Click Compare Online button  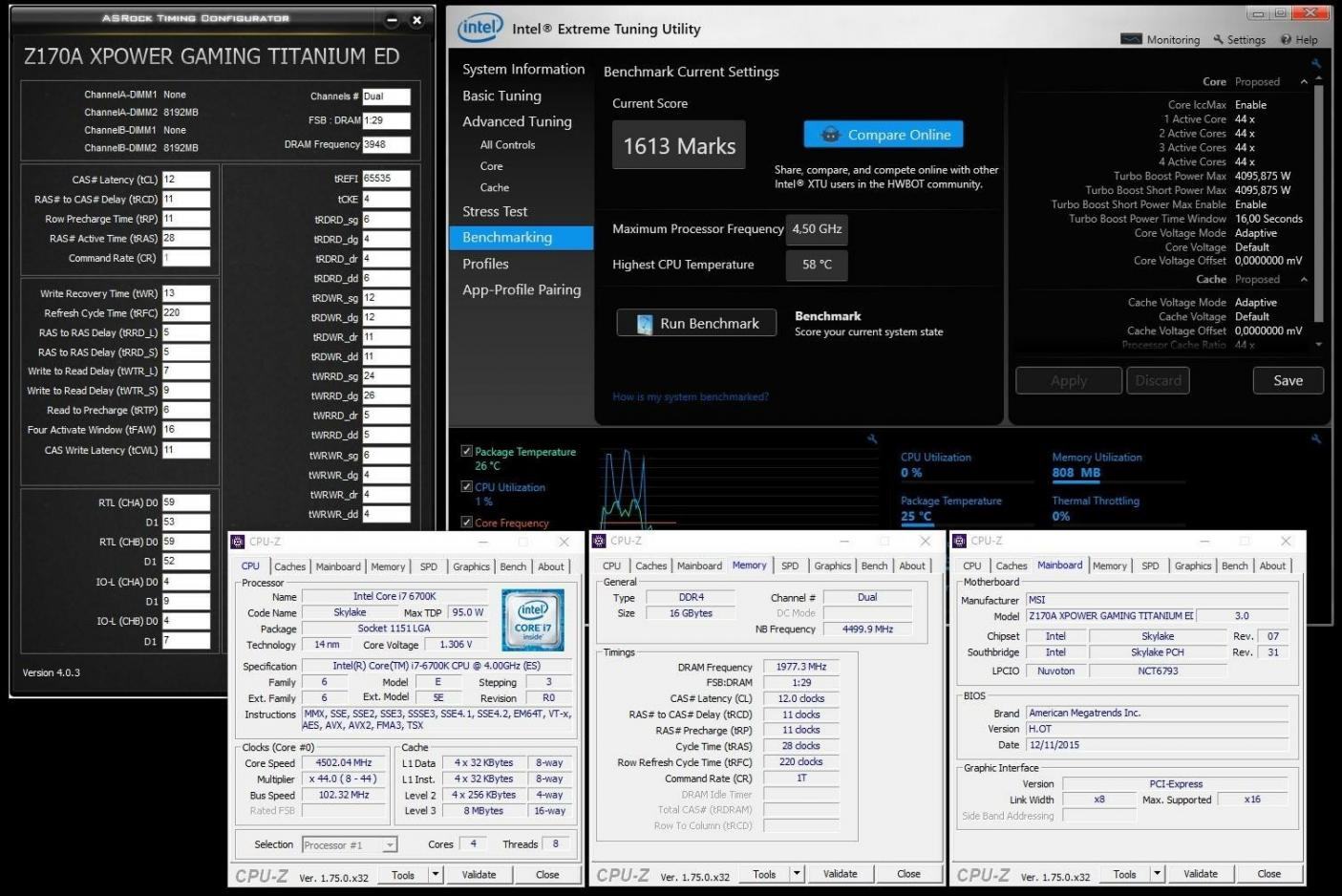[x=884, y=135]
